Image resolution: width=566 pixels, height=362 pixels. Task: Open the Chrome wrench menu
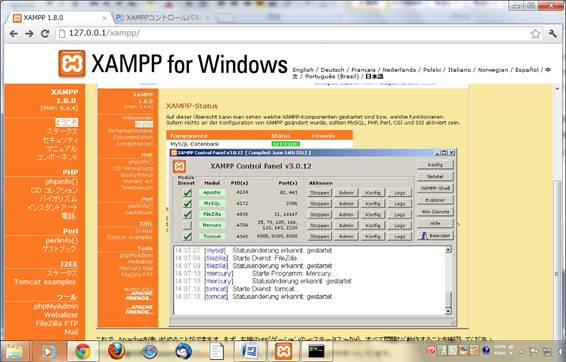pos(553,34)
